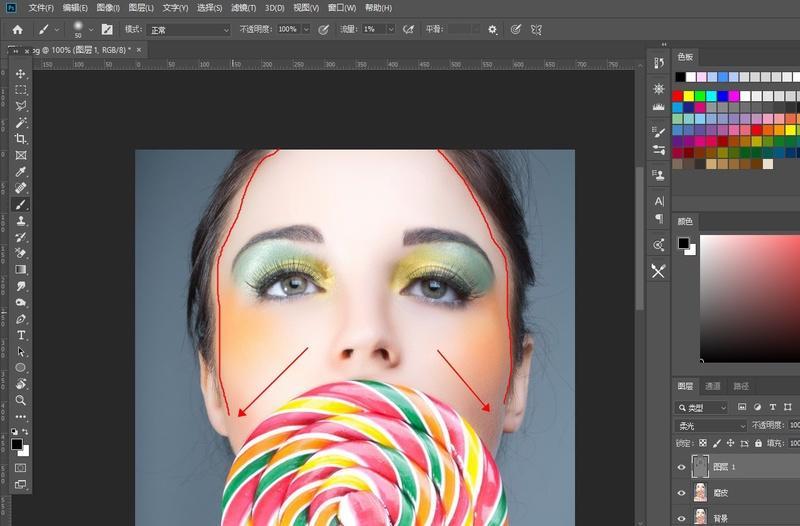The image size is (800, 526).
Task: Swap foreground and background colors icon
Action: pyautogui.click(x=26, y=432)
